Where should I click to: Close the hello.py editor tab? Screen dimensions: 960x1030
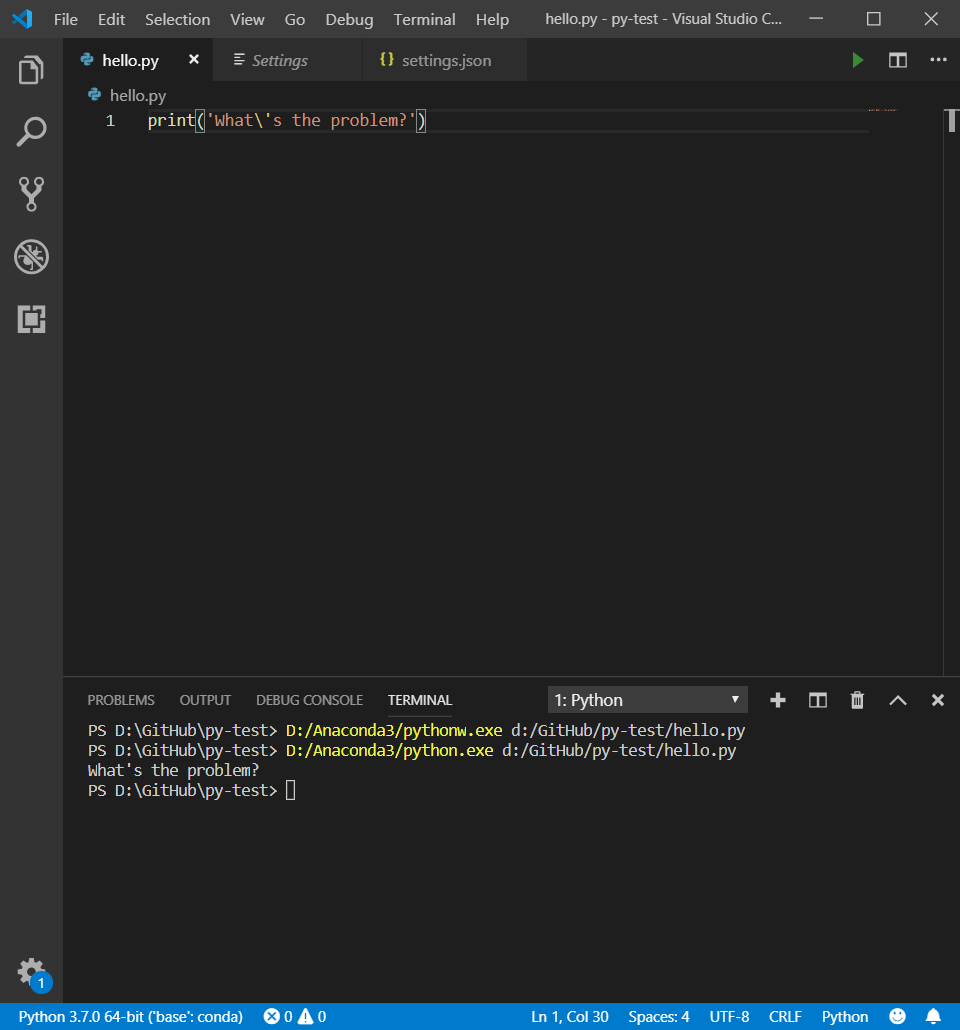click(x=194, y=59)
